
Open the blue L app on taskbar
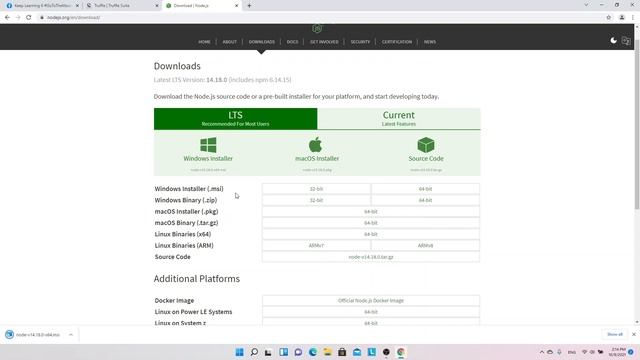click(371, 352)
